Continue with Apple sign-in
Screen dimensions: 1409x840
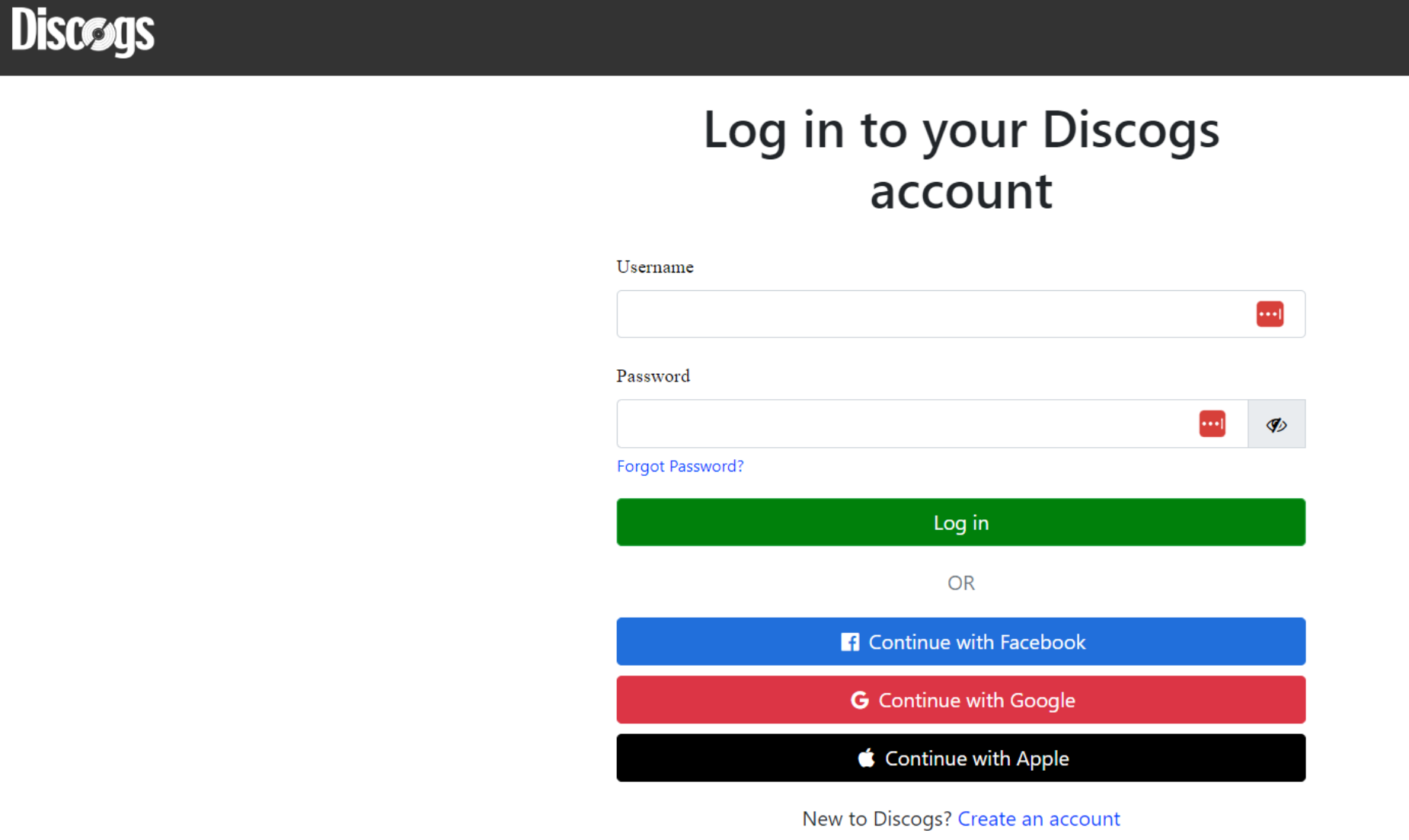(x=960, y=758)
